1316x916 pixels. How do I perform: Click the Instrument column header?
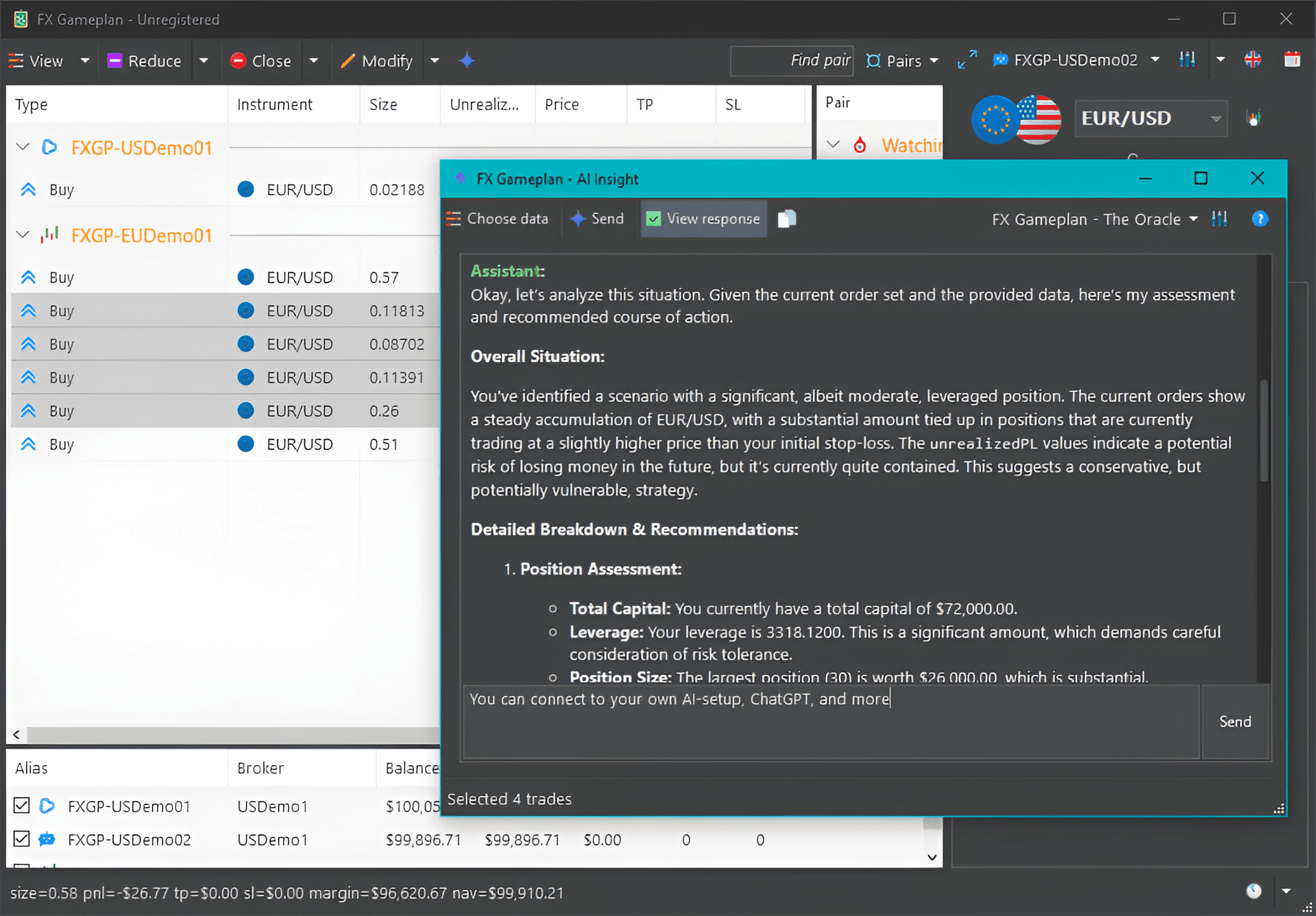(293, 104)
